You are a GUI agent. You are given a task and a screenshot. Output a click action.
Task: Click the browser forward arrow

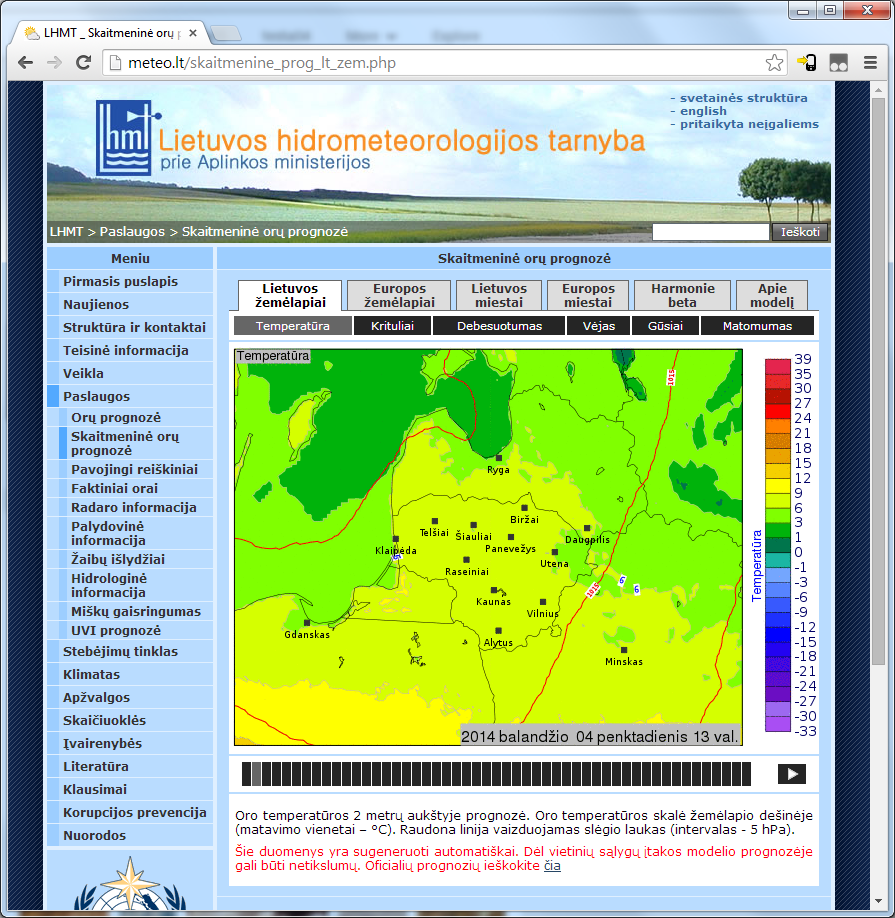coord(54,63)
